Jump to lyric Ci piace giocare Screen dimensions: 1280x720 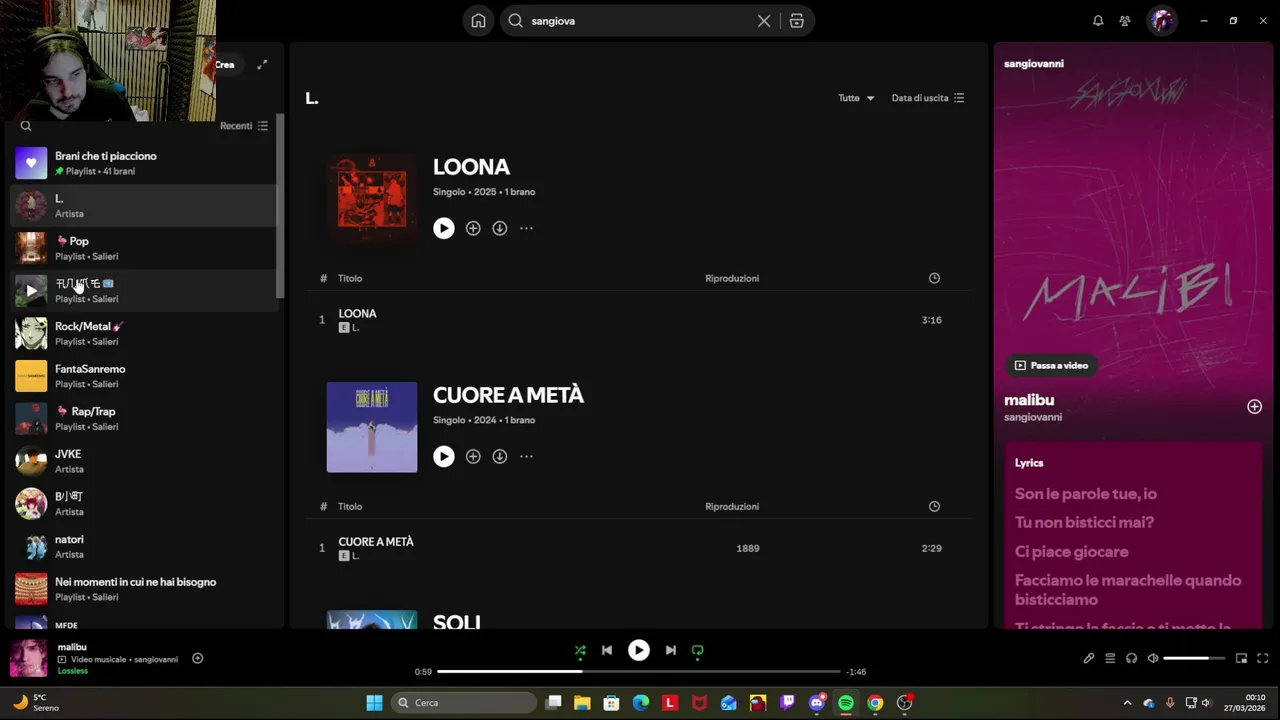[x=1071, y=551]
